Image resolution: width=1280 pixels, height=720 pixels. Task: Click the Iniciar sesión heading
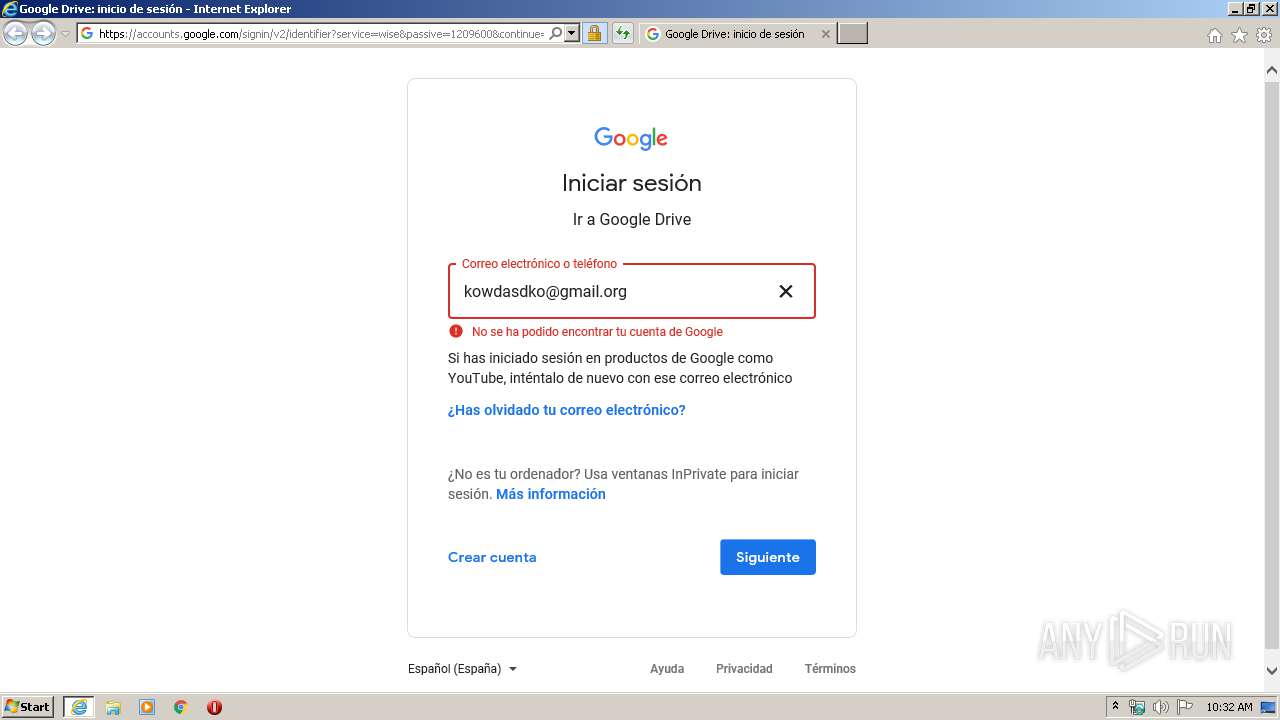632,183
